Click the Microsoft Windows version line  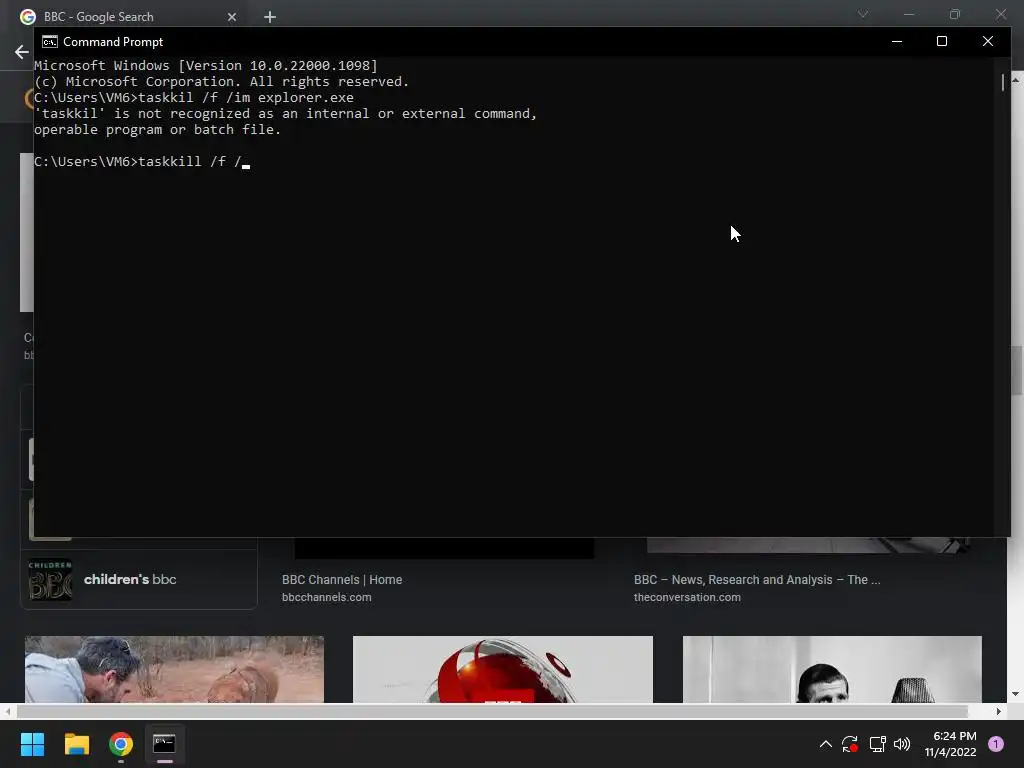(206, 65)
